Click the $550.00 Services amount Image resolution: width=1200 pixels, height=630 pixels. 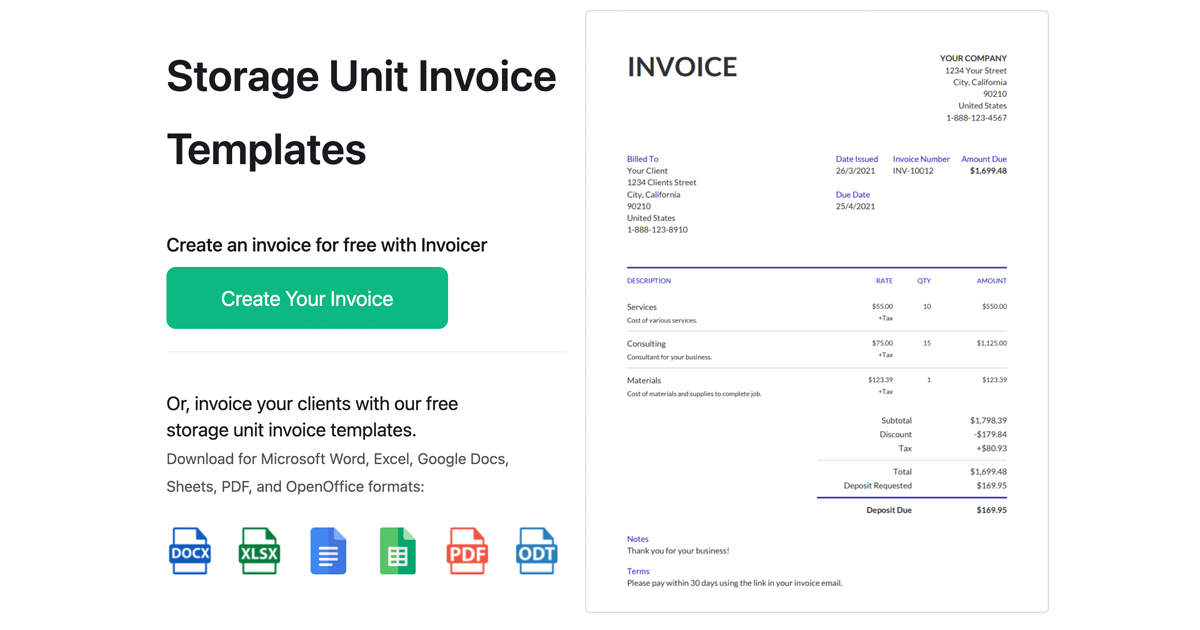tap(994, 307)
